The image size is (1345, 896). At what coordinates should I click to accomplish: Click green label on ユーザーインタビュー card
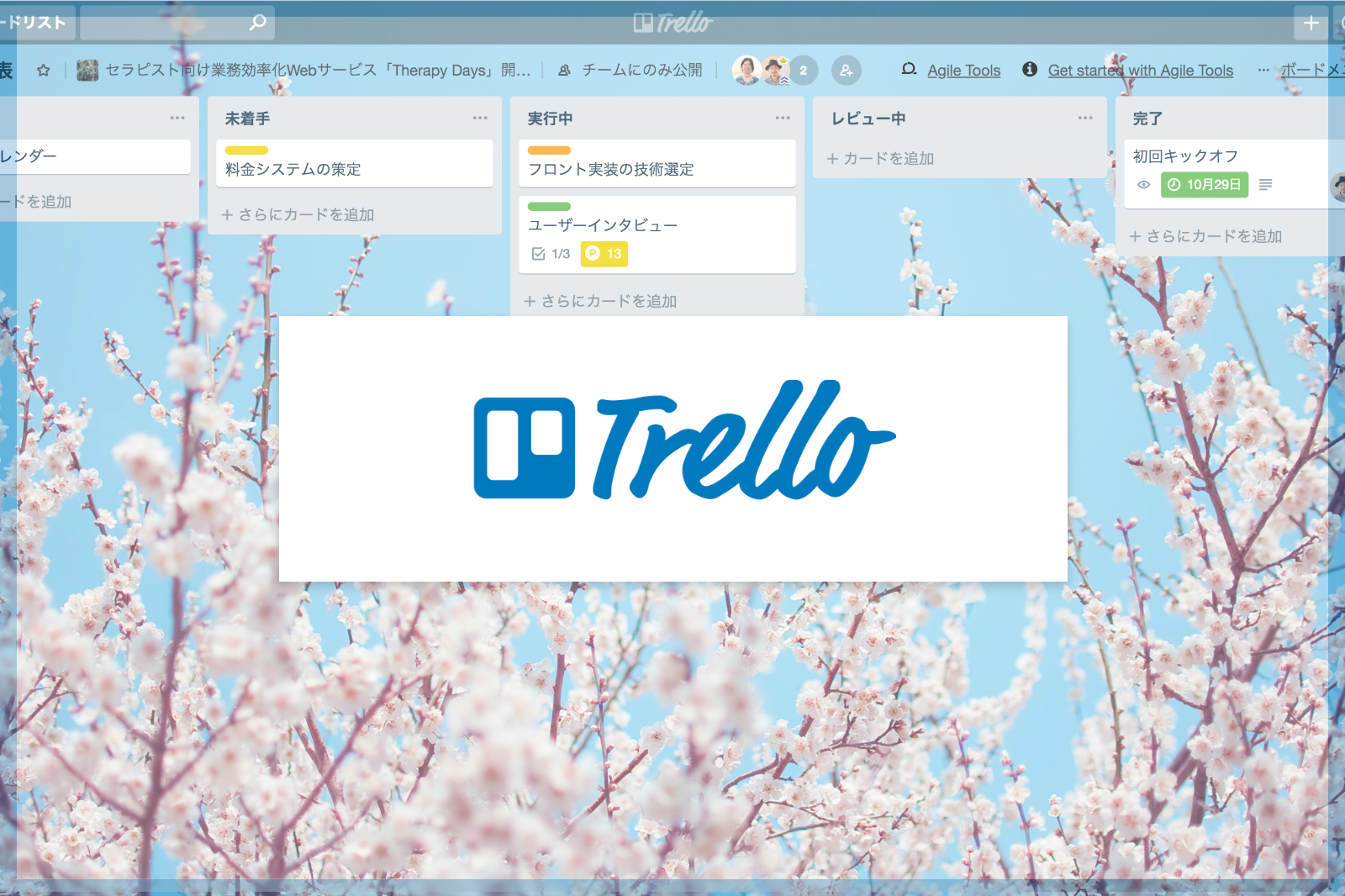(x=549, y=206)
